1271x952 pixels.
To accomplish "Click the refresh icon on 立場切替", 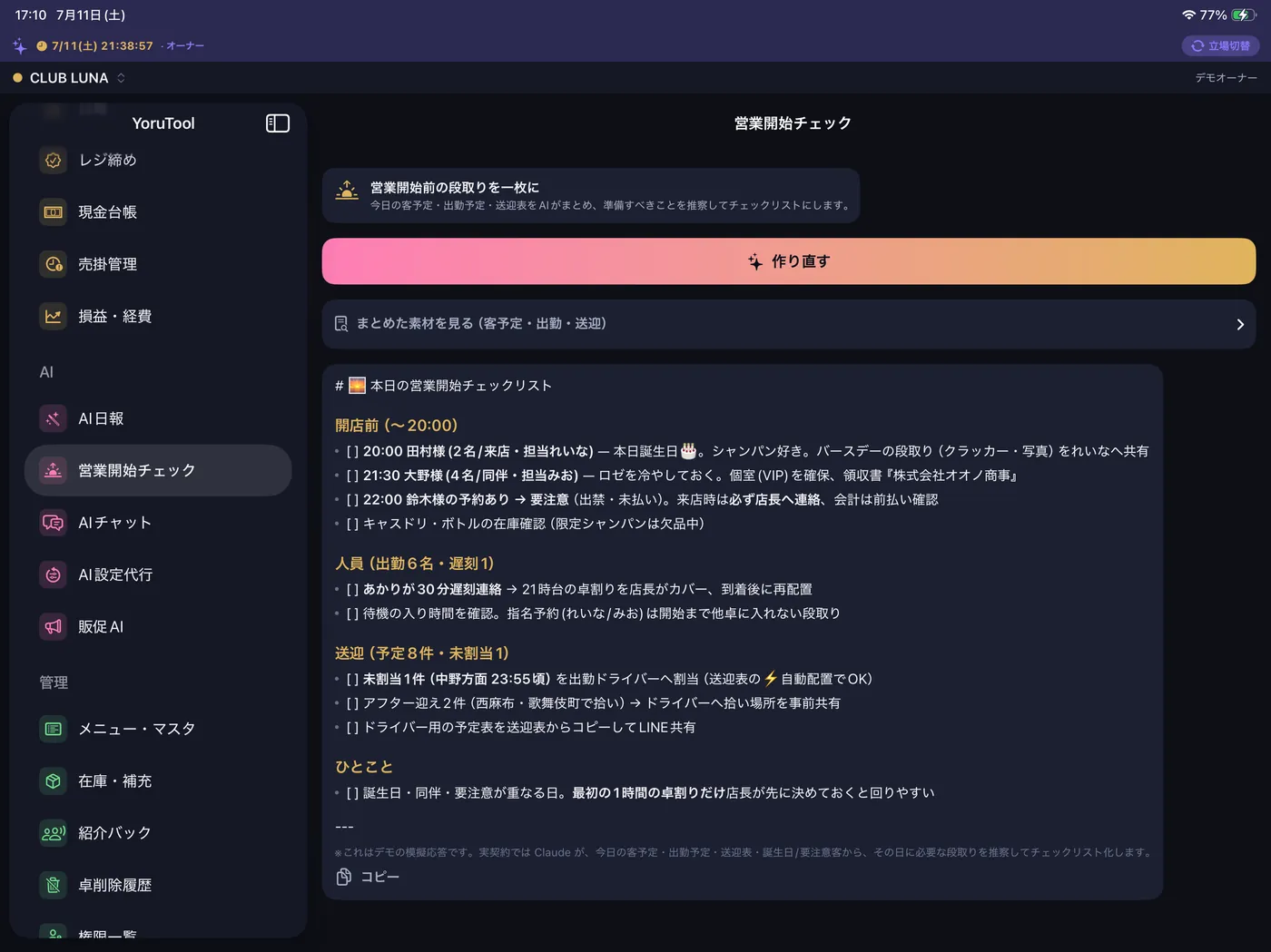I will [x=1197, y=45].
